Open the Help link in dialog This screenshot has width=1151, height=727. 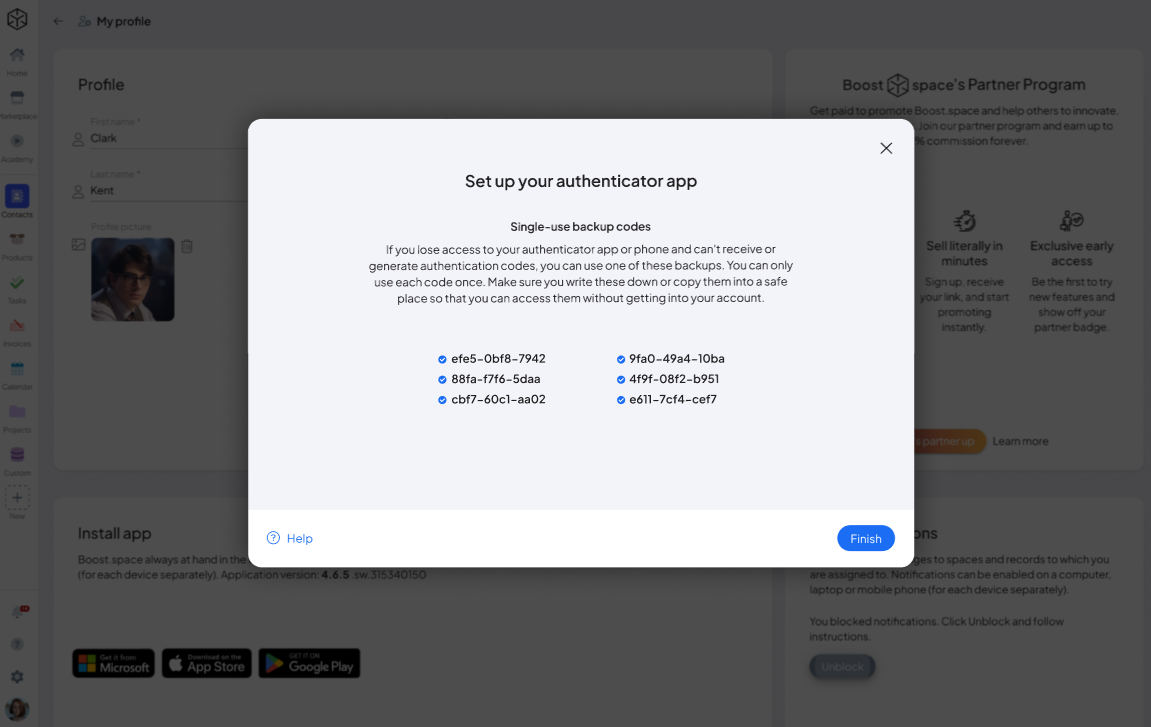click(x=290, y=538)
